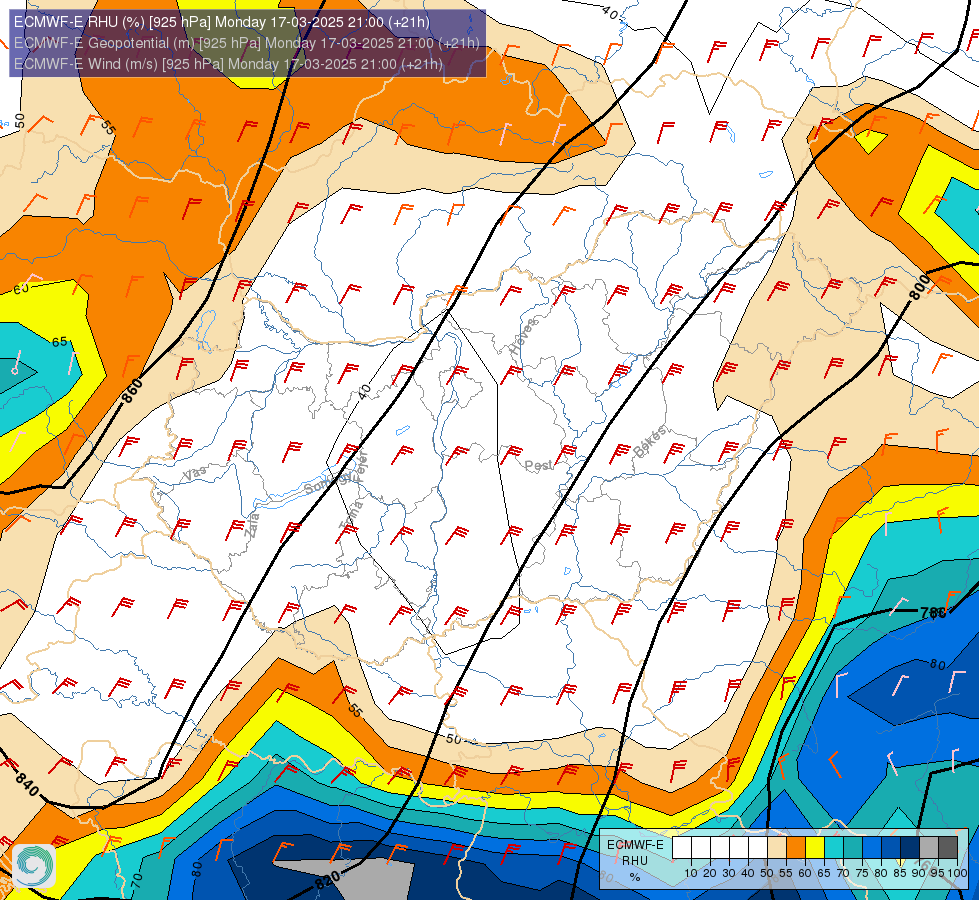Pick the light gray 90–95 legend swatch
The image size is (979, 900).
[929, 848]
